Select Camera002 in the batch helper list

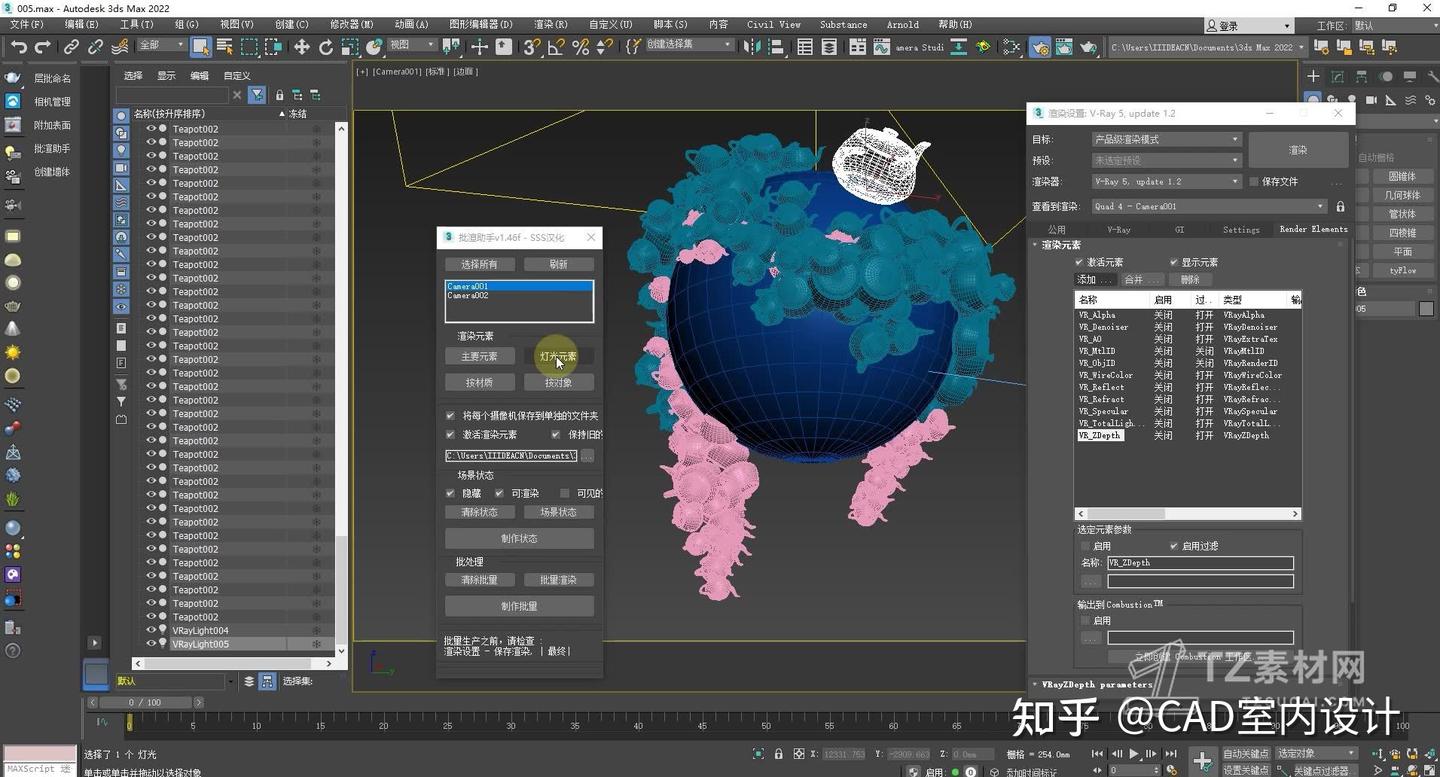point(468,296)
